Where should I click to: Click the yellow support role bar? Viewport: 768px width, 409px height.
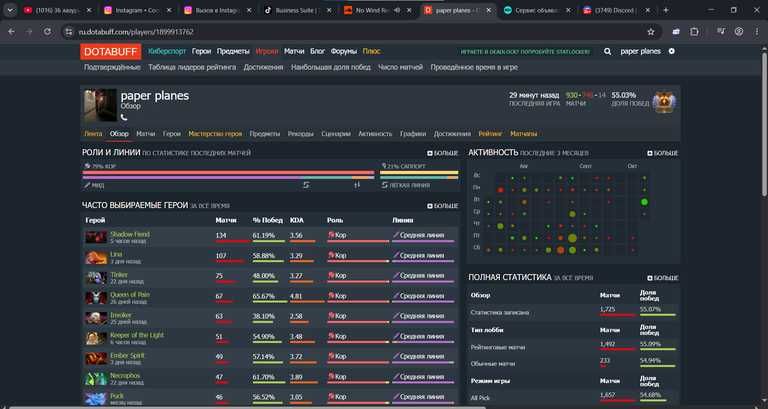[x=419, y=172]
